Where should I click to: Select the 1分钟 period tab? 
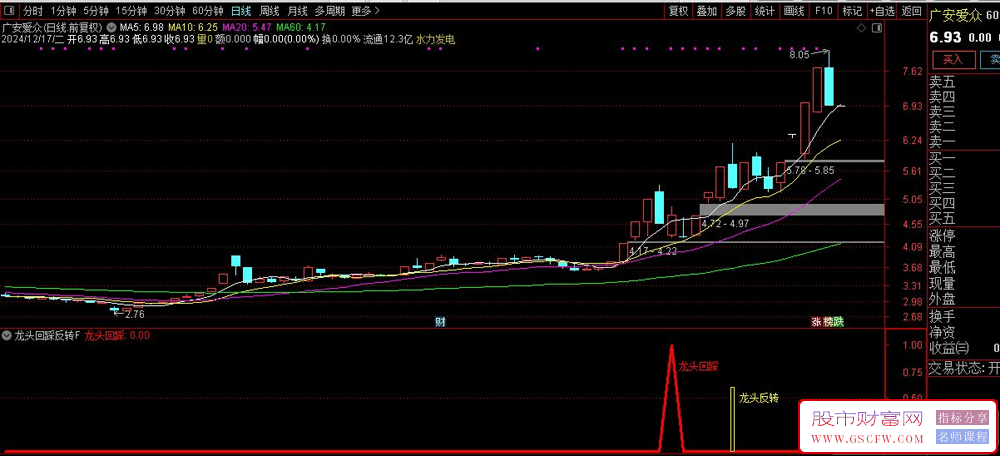(x=63, y=11)
